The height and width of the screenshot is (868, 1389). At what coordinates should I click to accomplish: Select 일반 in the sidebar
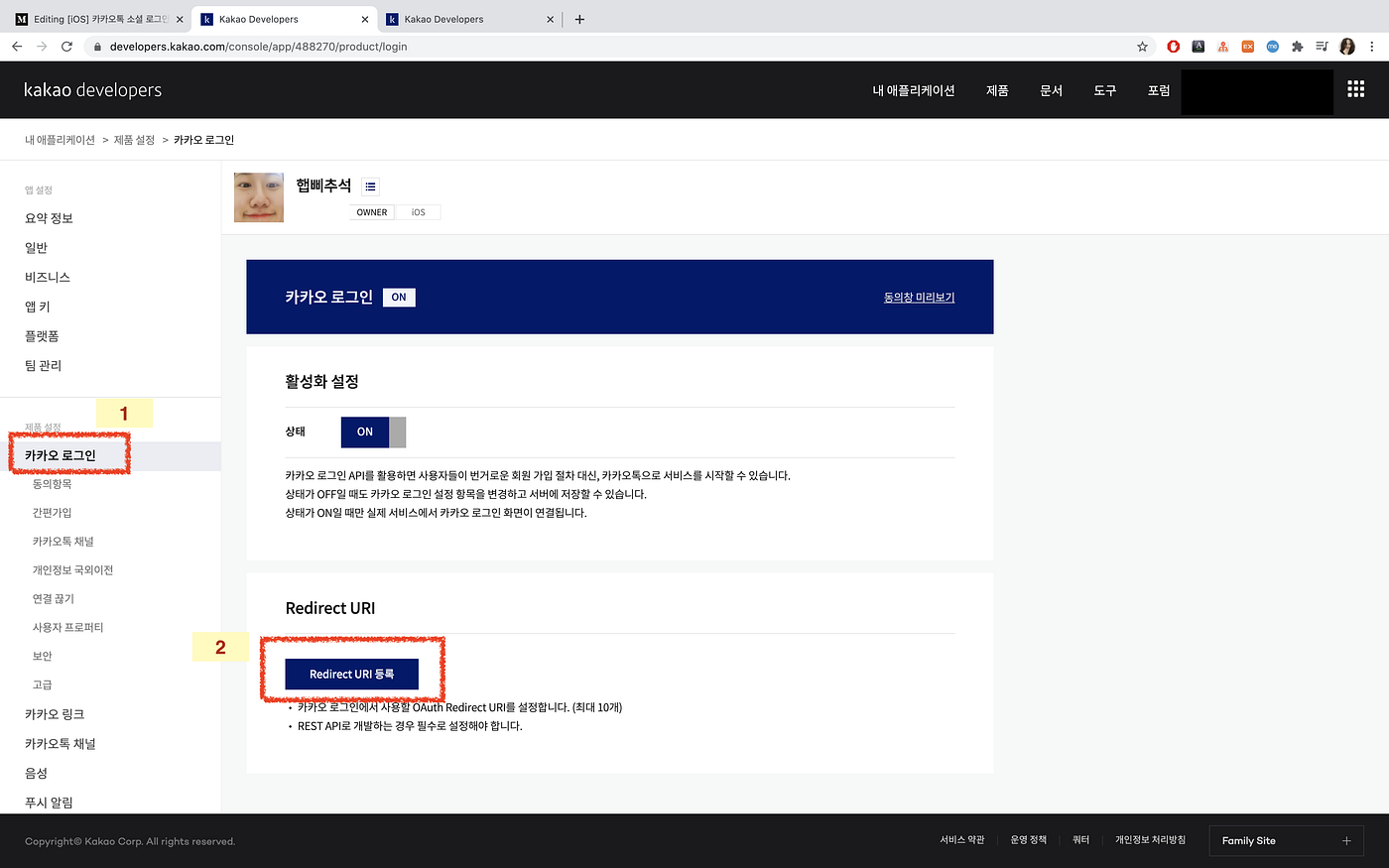[36, 248]
